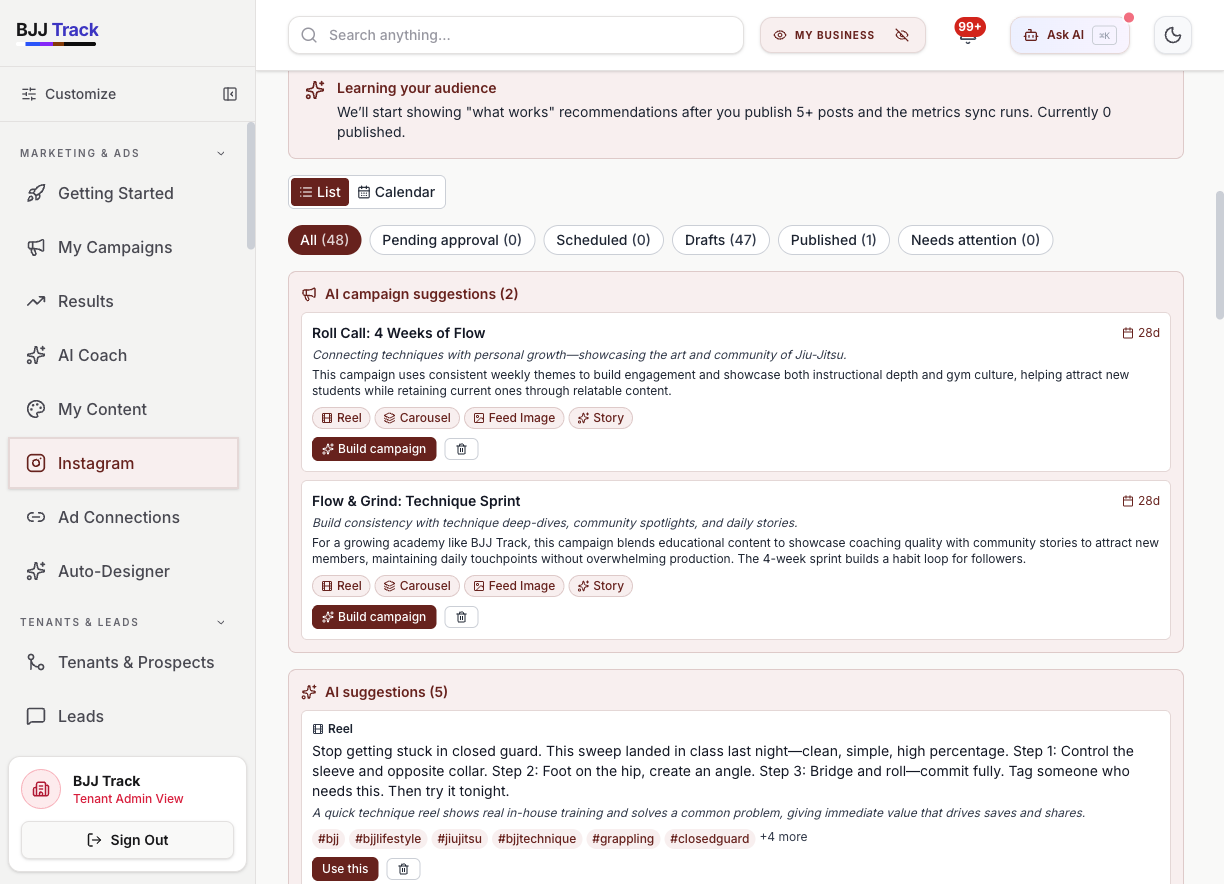Filter by Pending approval (0)
Screen dimensions: 1224x884
[452, 240]
